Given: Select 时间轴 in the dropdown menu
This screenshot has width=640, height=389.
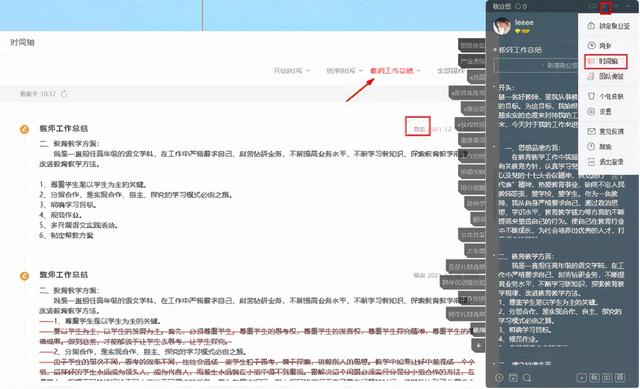Looking at the screenshot, I should click(x=606, y=61).
